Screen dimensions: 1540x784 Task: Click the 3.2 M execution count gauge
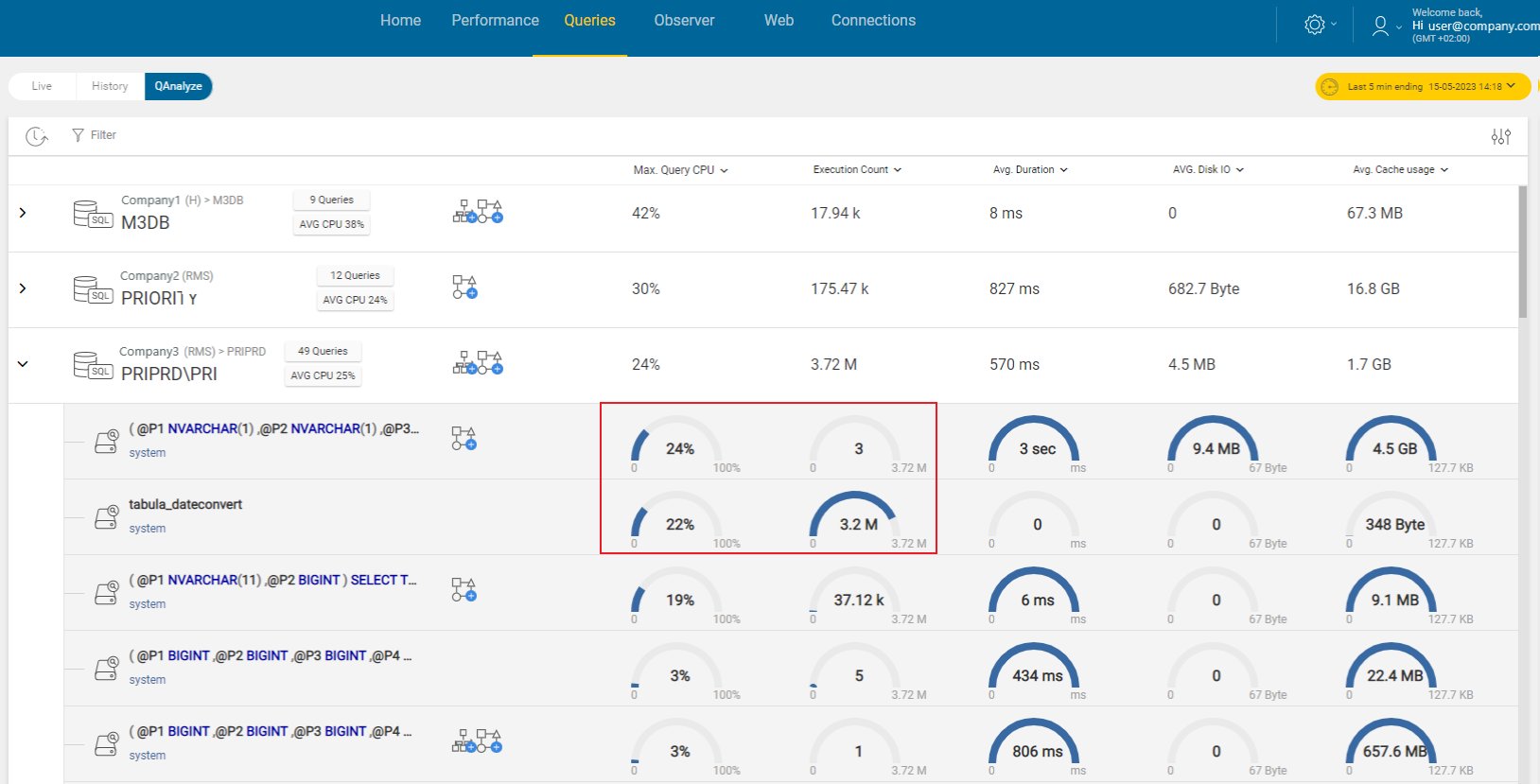pos(856,520)
